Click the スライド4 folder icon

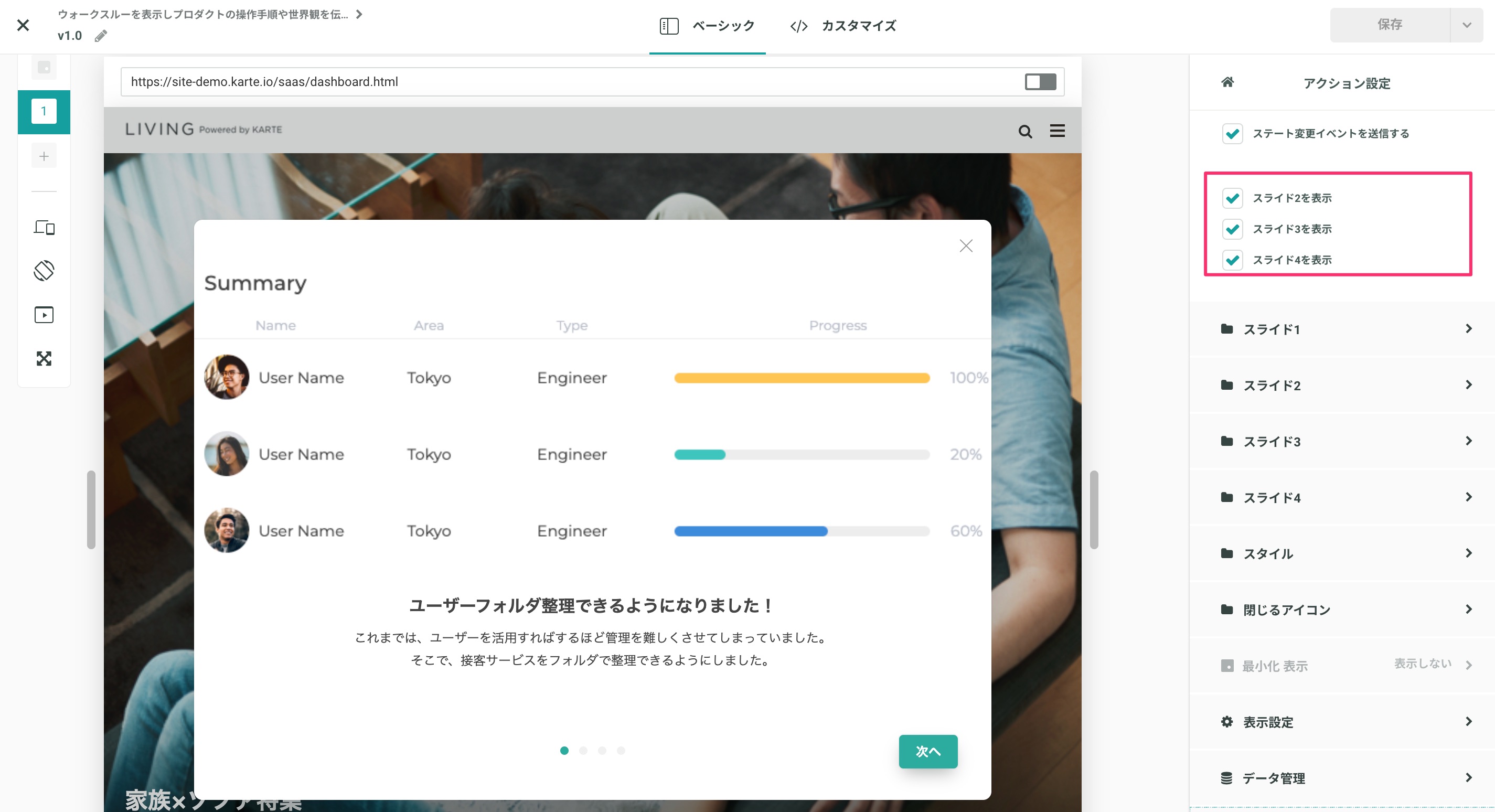tap(1226, 497)
